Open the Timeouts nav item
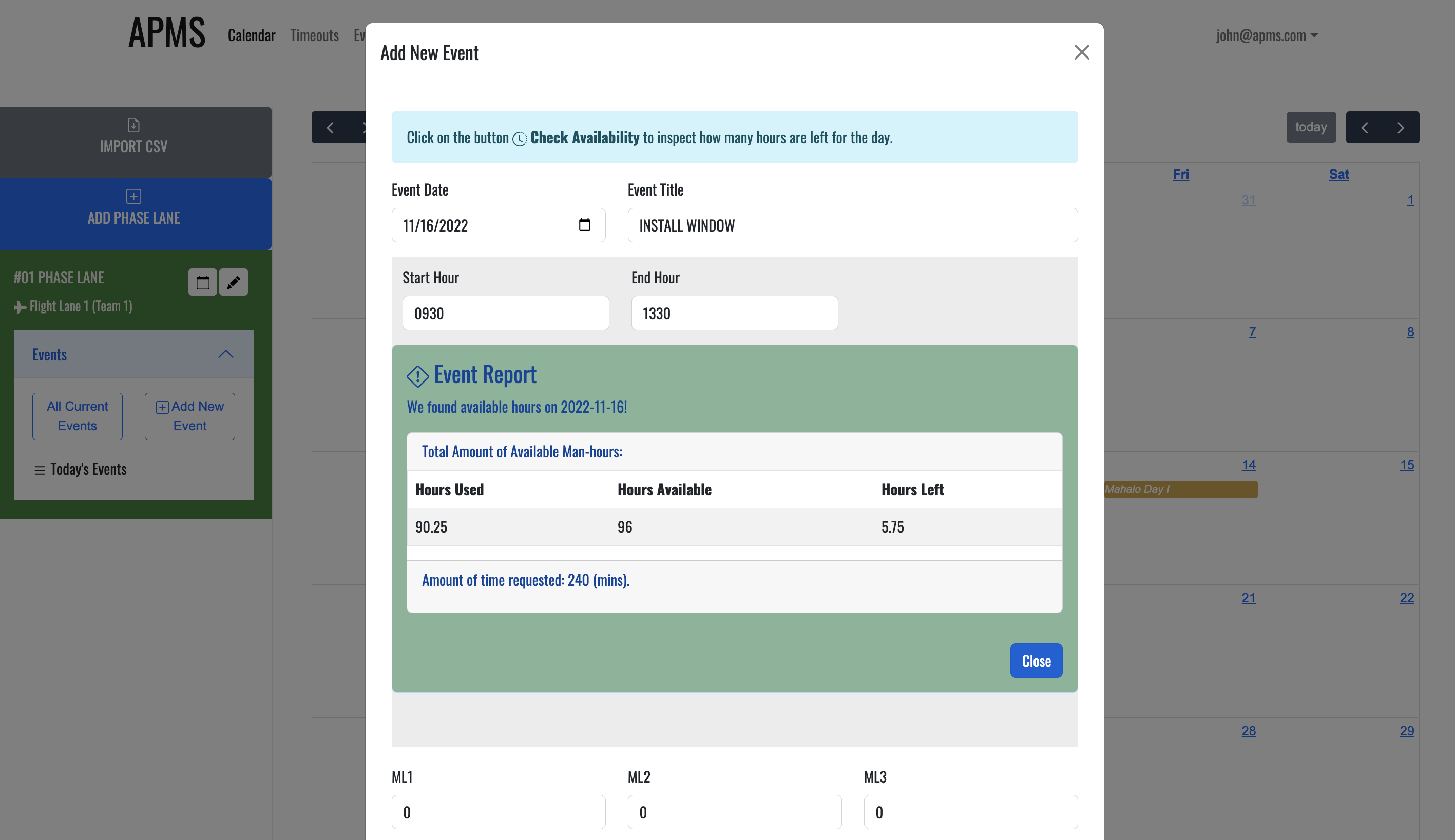Viewport: 1455px width, 840px height. pyautogui.click(x=314, y=35)
